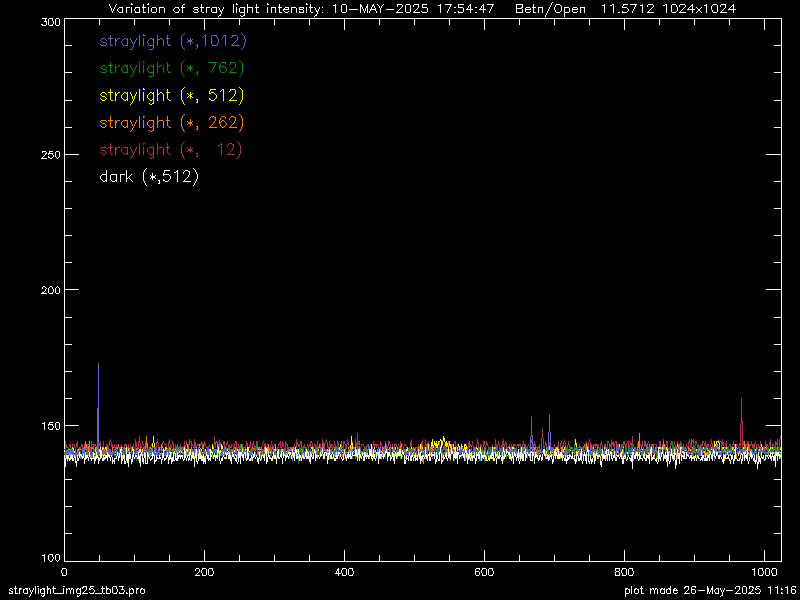Select the yellow legend entry 'straylight (*, 512)'
This screenshot has height=600, width=800.
(172, 95)
